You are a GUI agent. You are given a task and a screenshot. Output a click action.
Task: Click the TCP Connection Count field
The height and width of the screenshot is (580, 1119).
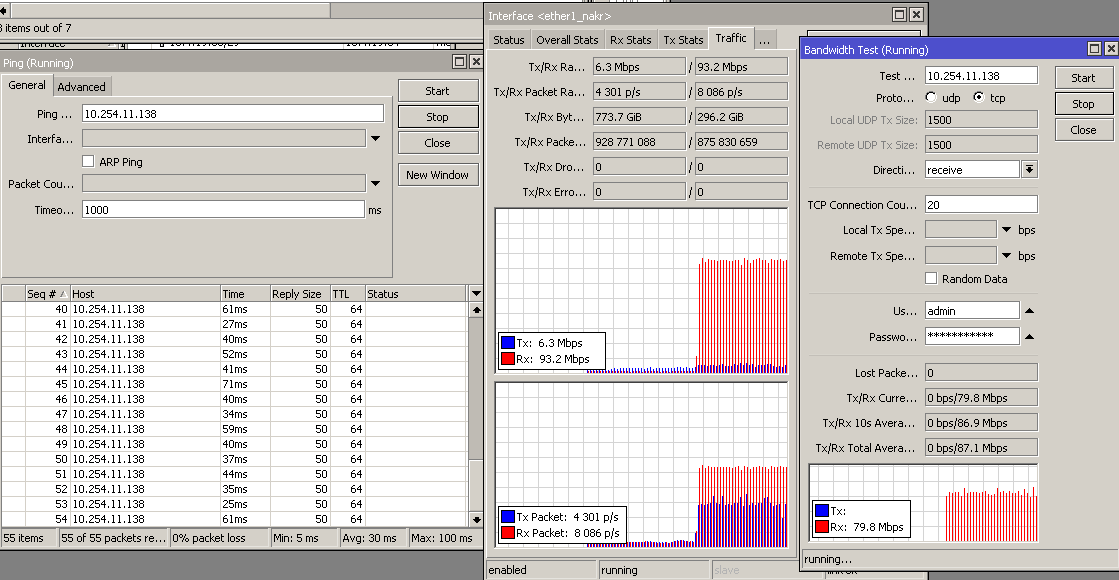[980, 205]
